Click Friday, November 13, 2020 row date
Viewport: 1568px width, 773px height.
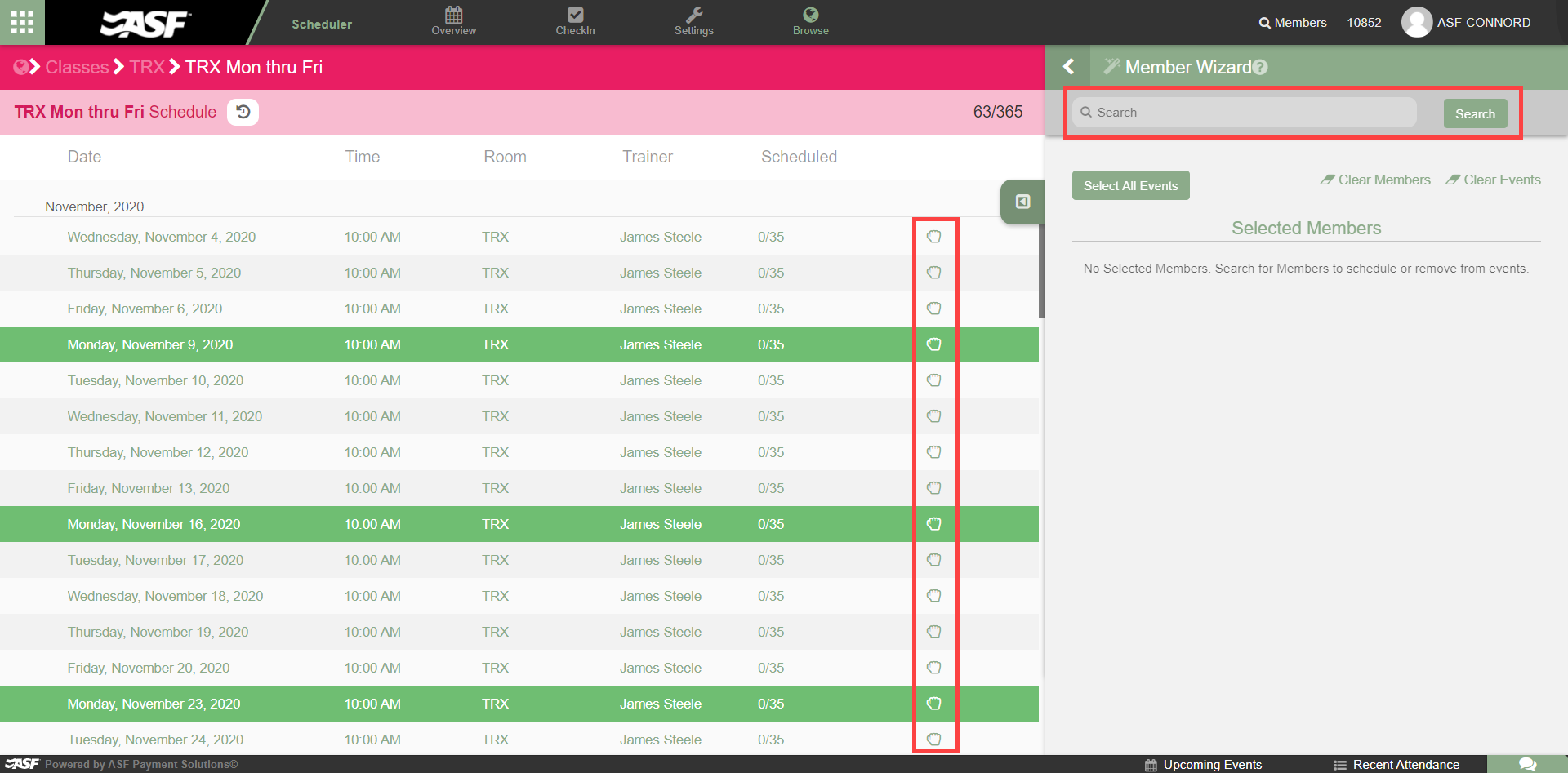(x=149, y=488)
